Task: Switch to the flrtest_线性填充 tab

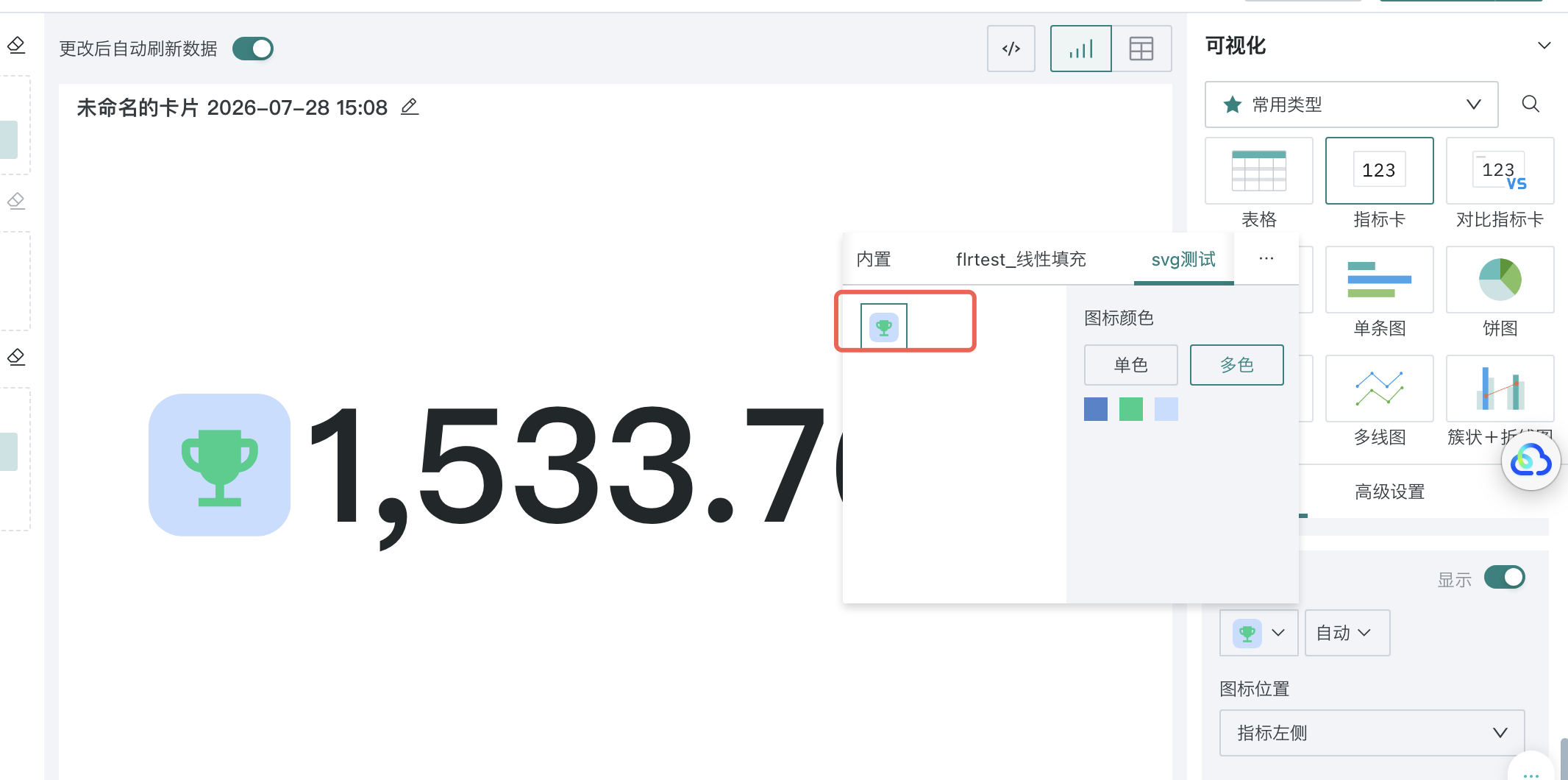Action: pos(1021,259)
